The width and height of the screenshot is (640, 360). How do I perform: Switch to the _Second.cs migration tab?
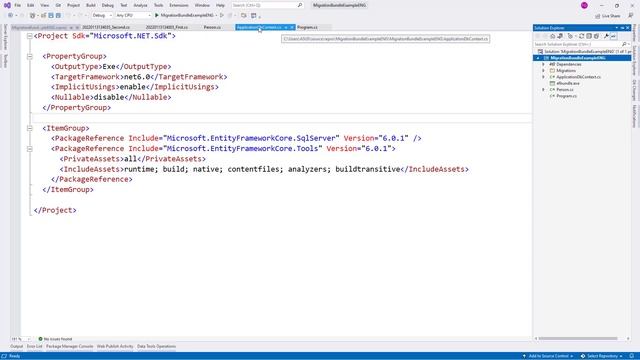tap(106, 27)
